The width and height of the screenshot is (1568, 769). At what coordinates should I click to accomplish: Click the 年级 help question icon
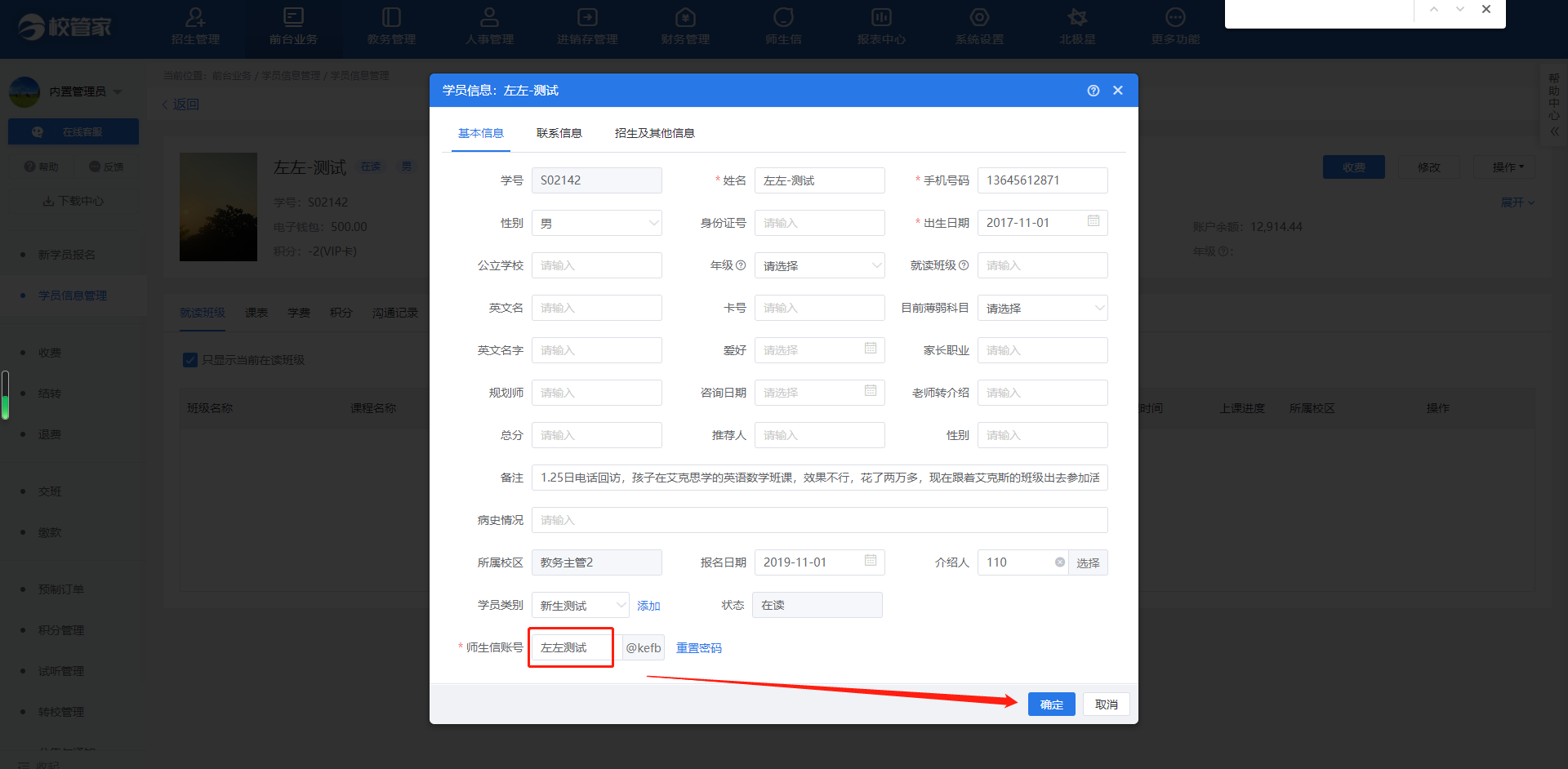tap(741, 265)
